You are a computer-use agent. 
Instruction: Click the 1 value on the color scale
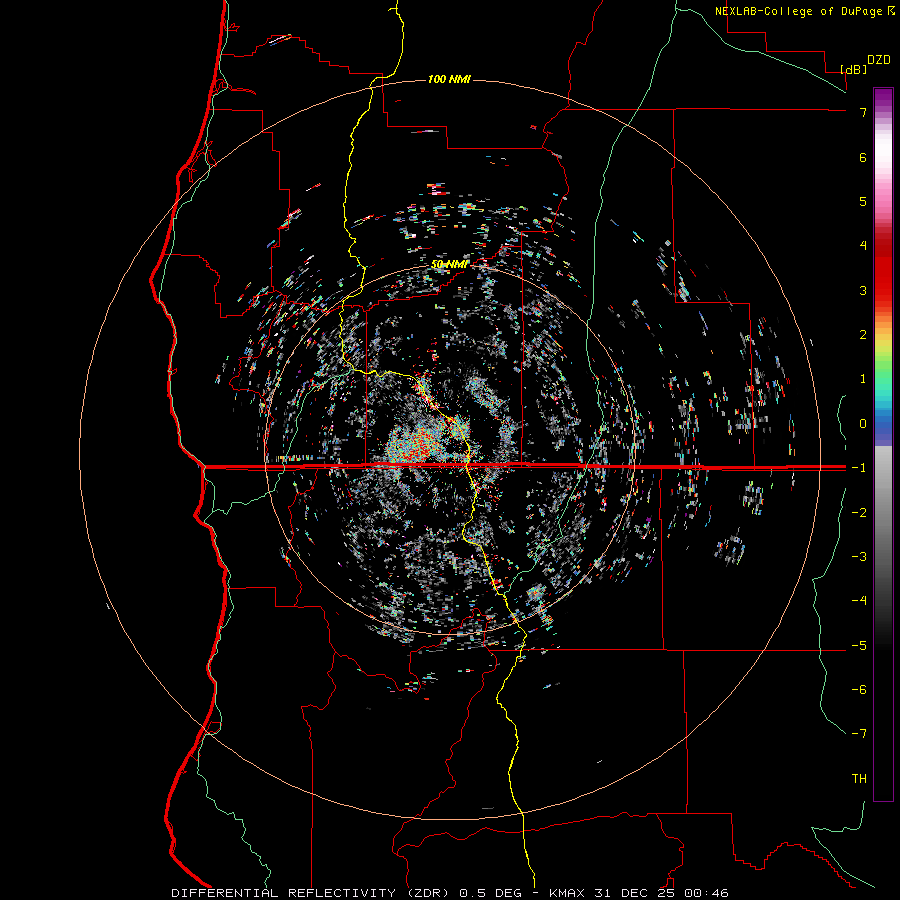(863, 379)
